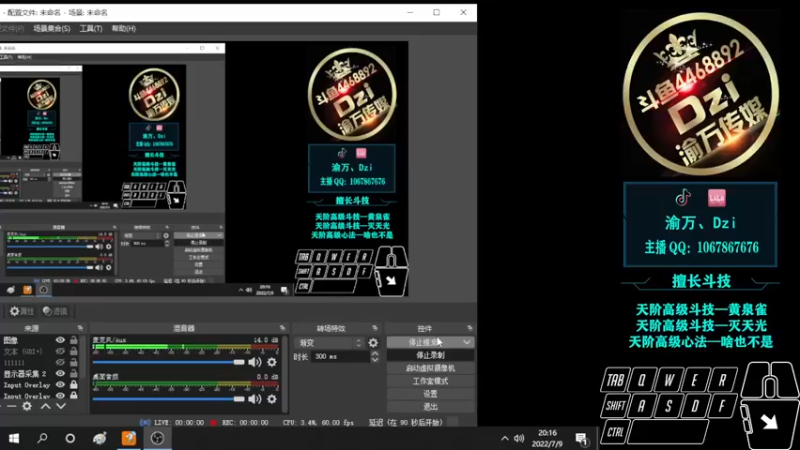Lock the 文本 (GDI+) source

pos(73,351)
